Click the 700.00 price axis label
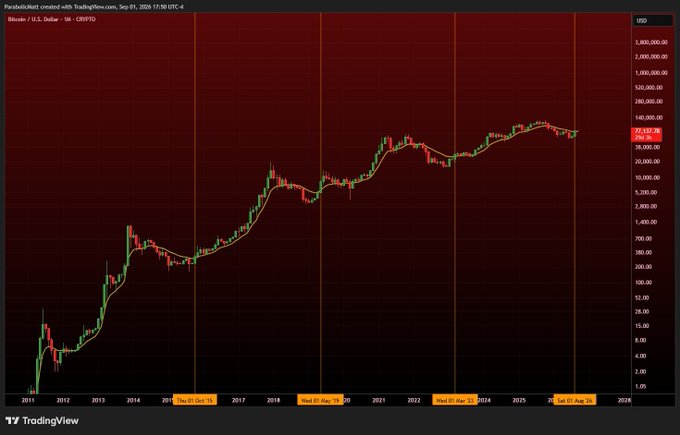 click(x=644, y=239)
